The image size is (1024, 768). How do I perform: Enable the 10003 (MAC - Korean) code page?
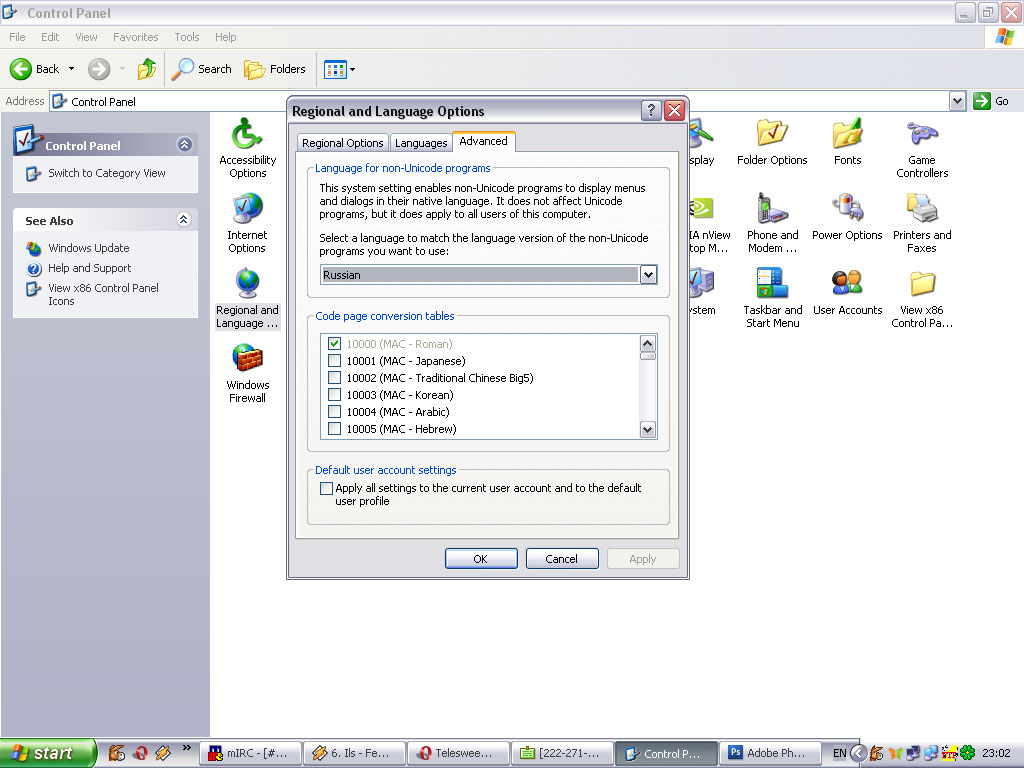335,395
